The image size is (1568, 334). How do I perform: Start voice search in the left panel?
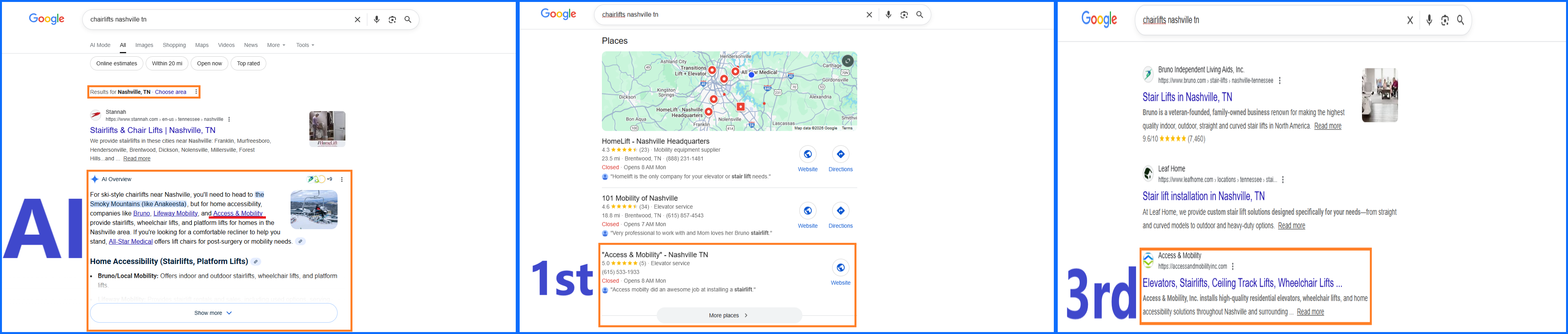click(x=377, y=20)
